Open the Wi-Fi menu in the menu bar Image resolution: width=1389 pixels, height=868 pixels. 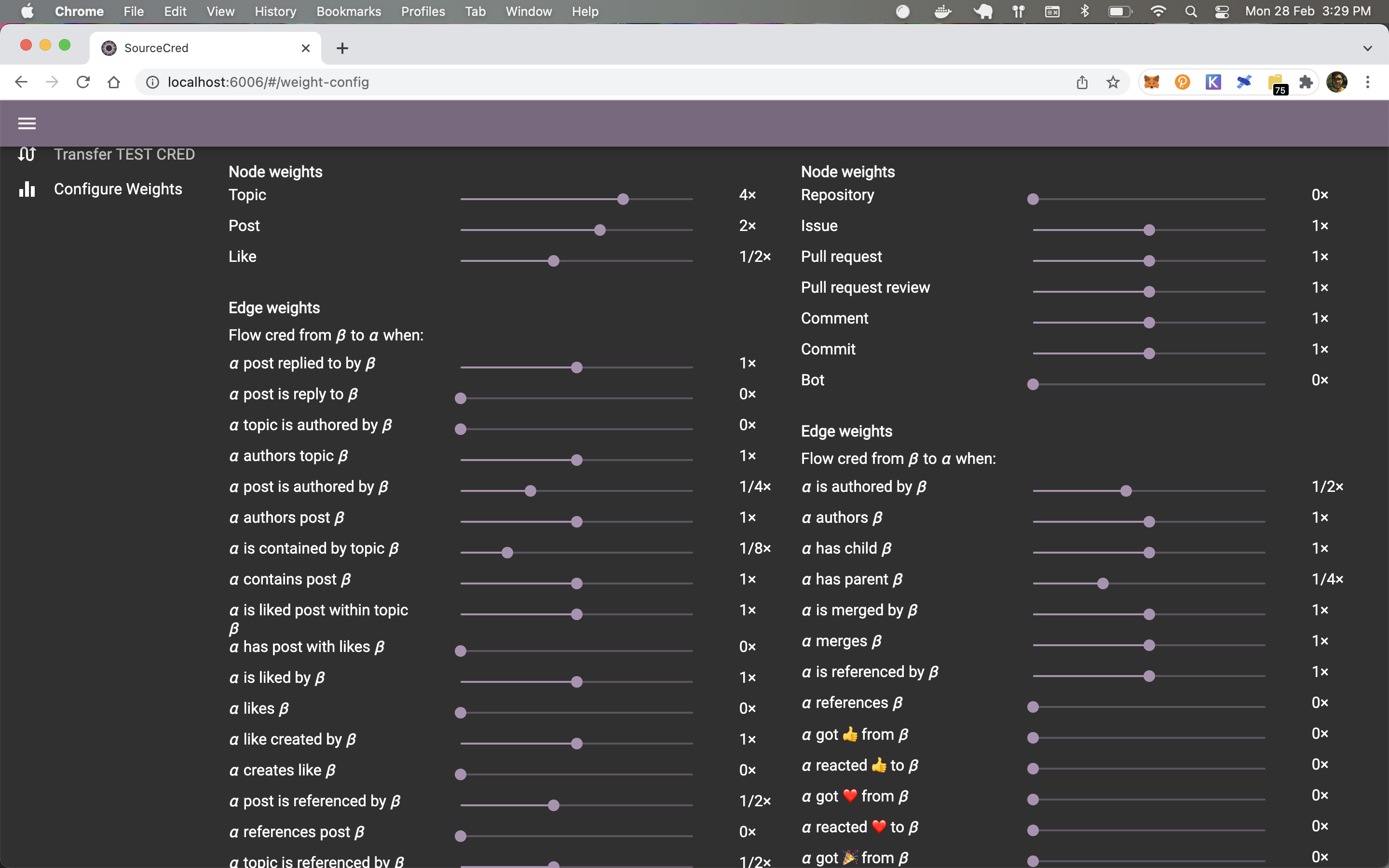(1158, 11)
